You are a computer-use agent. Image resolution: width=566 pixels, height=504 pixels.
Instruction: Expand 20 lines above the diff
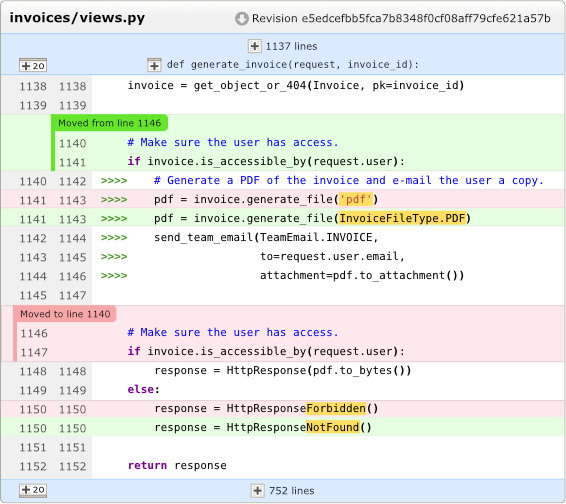(33, 65)
